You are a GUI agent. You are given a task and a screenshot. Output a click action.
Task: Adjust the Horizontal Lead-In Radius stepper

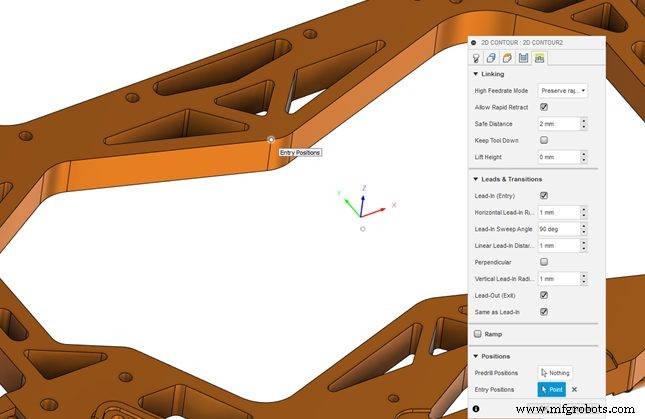point(584,212)
